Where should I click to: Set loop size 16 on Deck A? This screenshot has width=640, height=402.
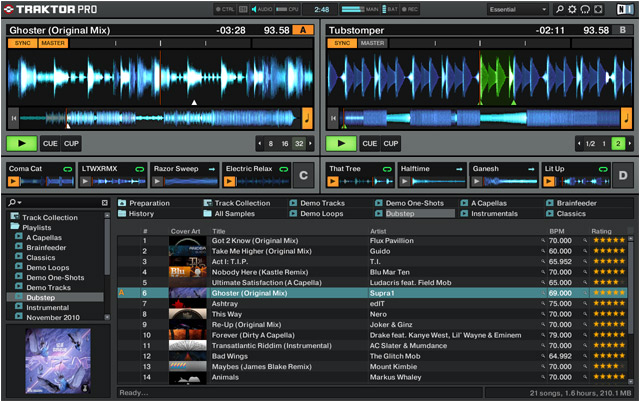tap(285, 143)
